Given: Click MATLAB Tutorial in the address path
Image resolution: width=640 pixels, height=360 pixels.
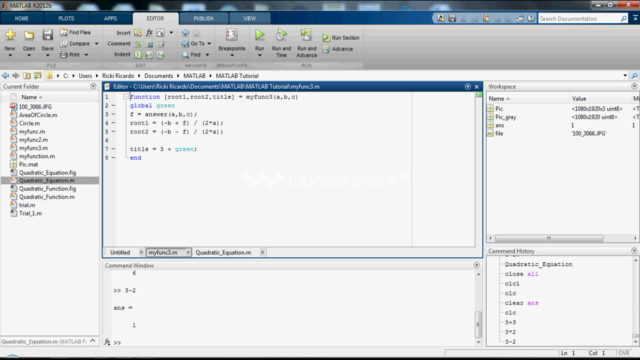Looking at the screenshot, I should coord(237,76).
